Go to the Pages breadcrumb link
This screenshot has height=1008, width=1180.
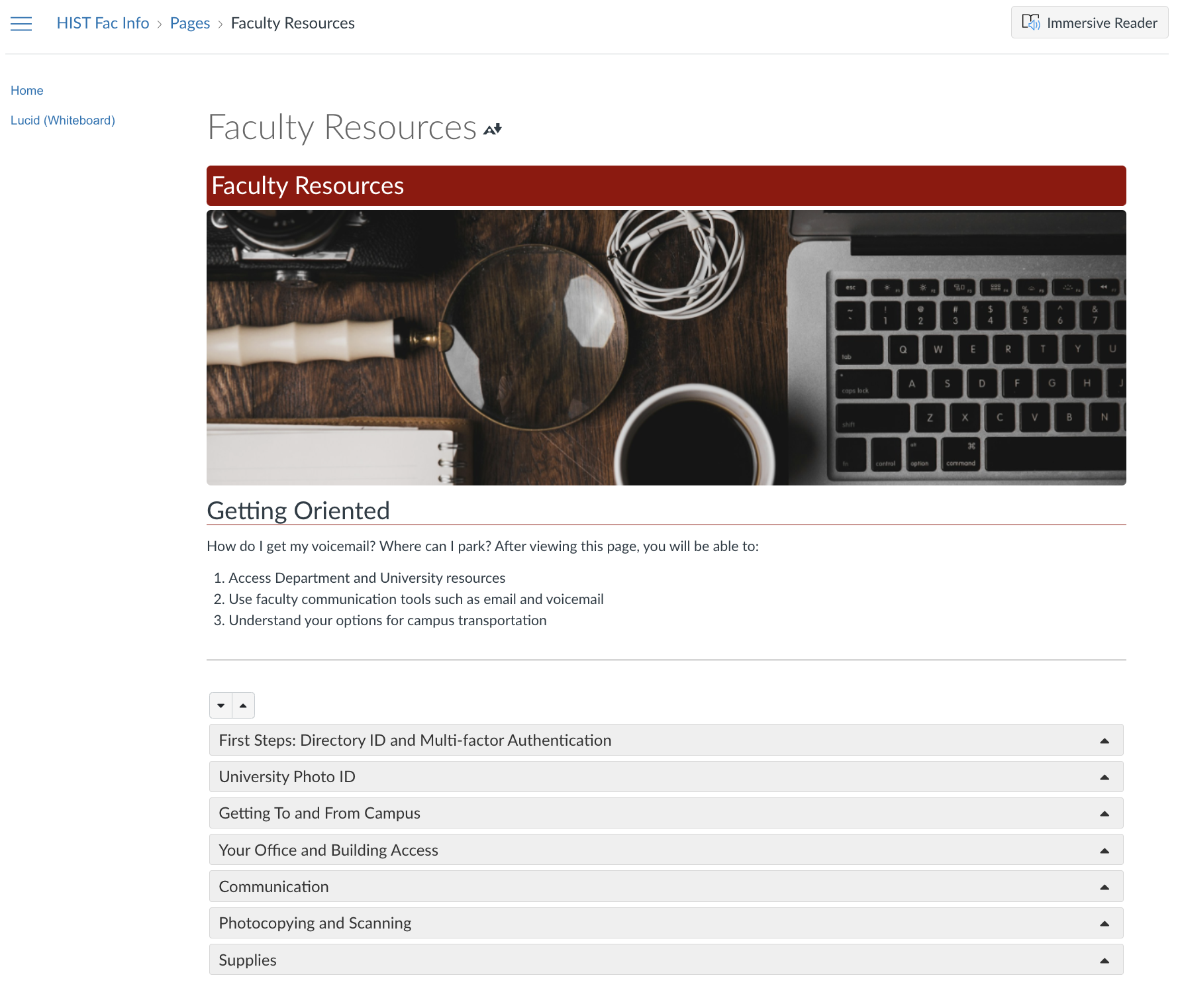[x=190, y=23]
